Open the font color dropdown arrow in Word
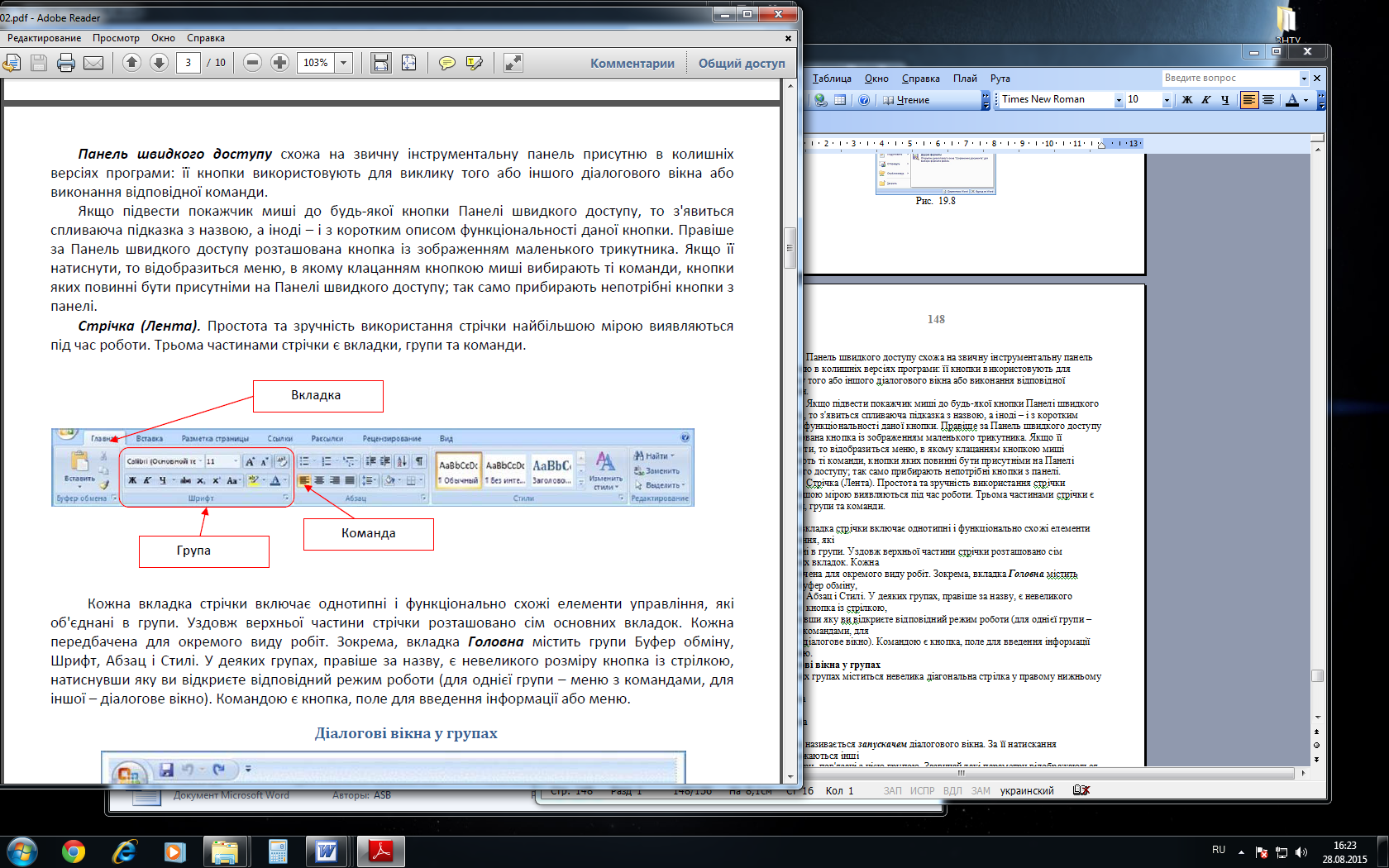Image resolution: width=1389 pixels, height=868 pixels. pyautogui.click(x=1306, y=100)
